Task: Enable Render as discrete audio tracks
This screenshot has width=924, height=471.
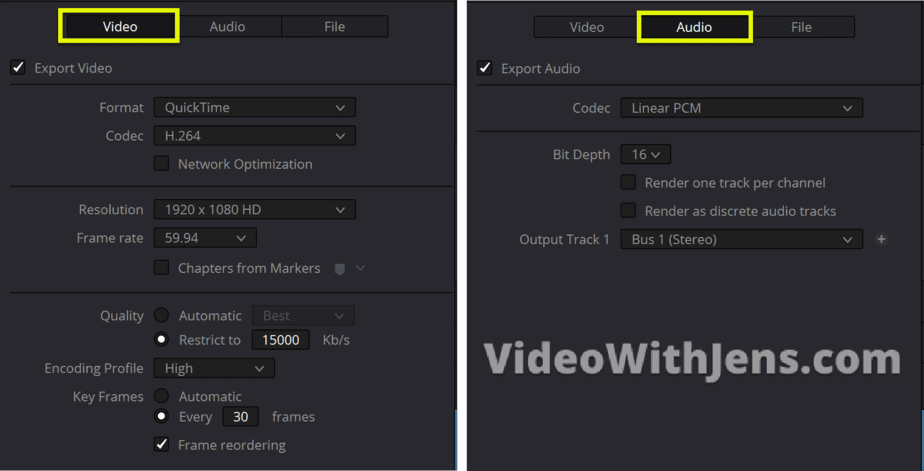Action: (628, 210)
